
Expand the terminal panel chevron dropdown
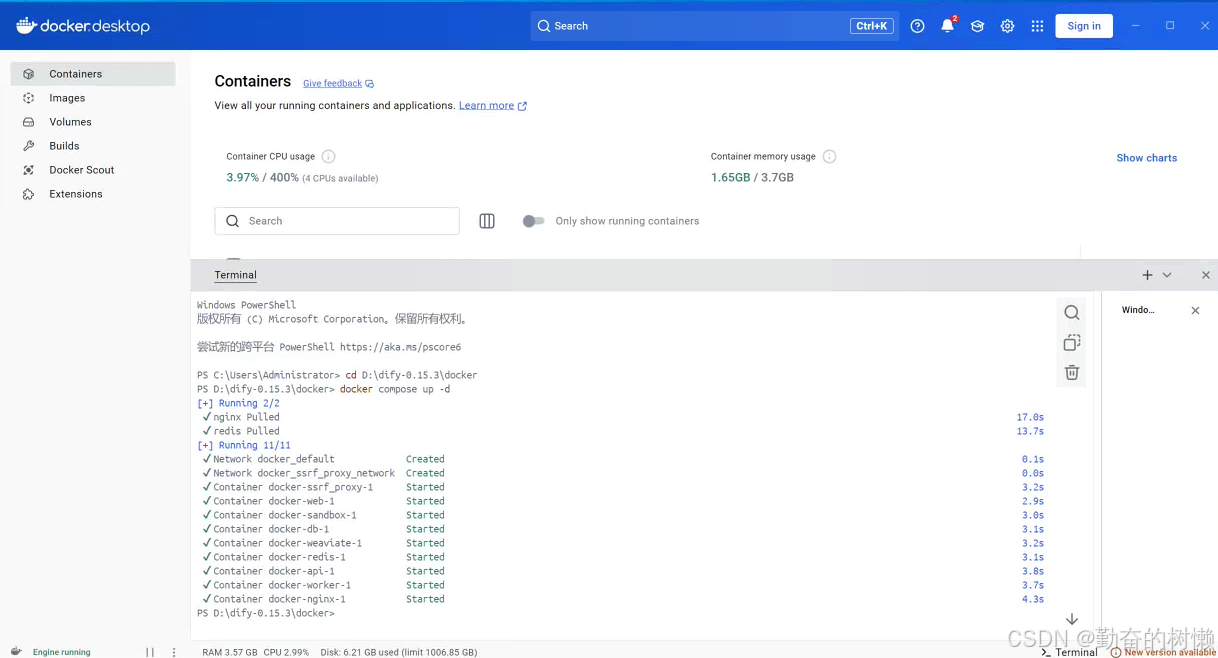tap(1167, 275)
